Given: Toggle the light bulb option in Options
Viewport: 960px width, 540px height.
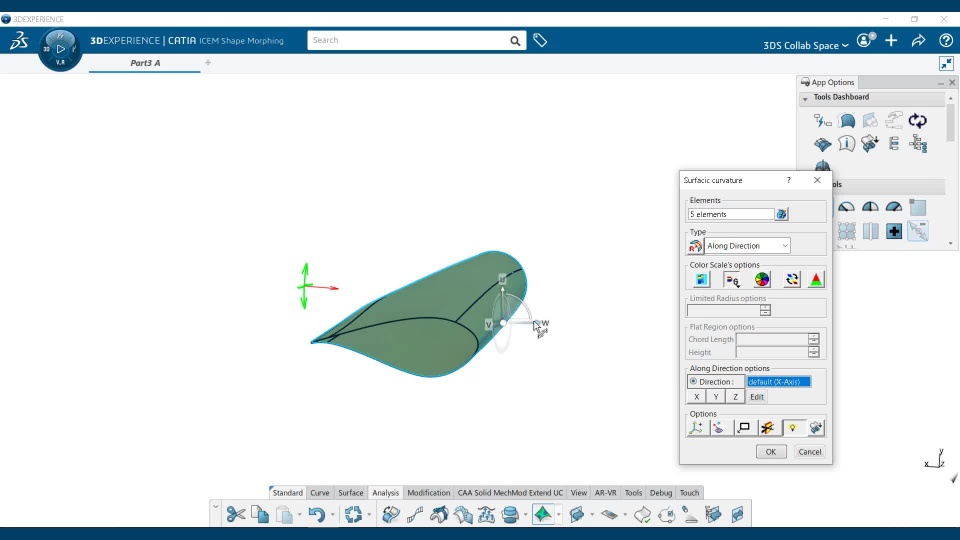Looking at the screenshot, I should coord(792,428).
